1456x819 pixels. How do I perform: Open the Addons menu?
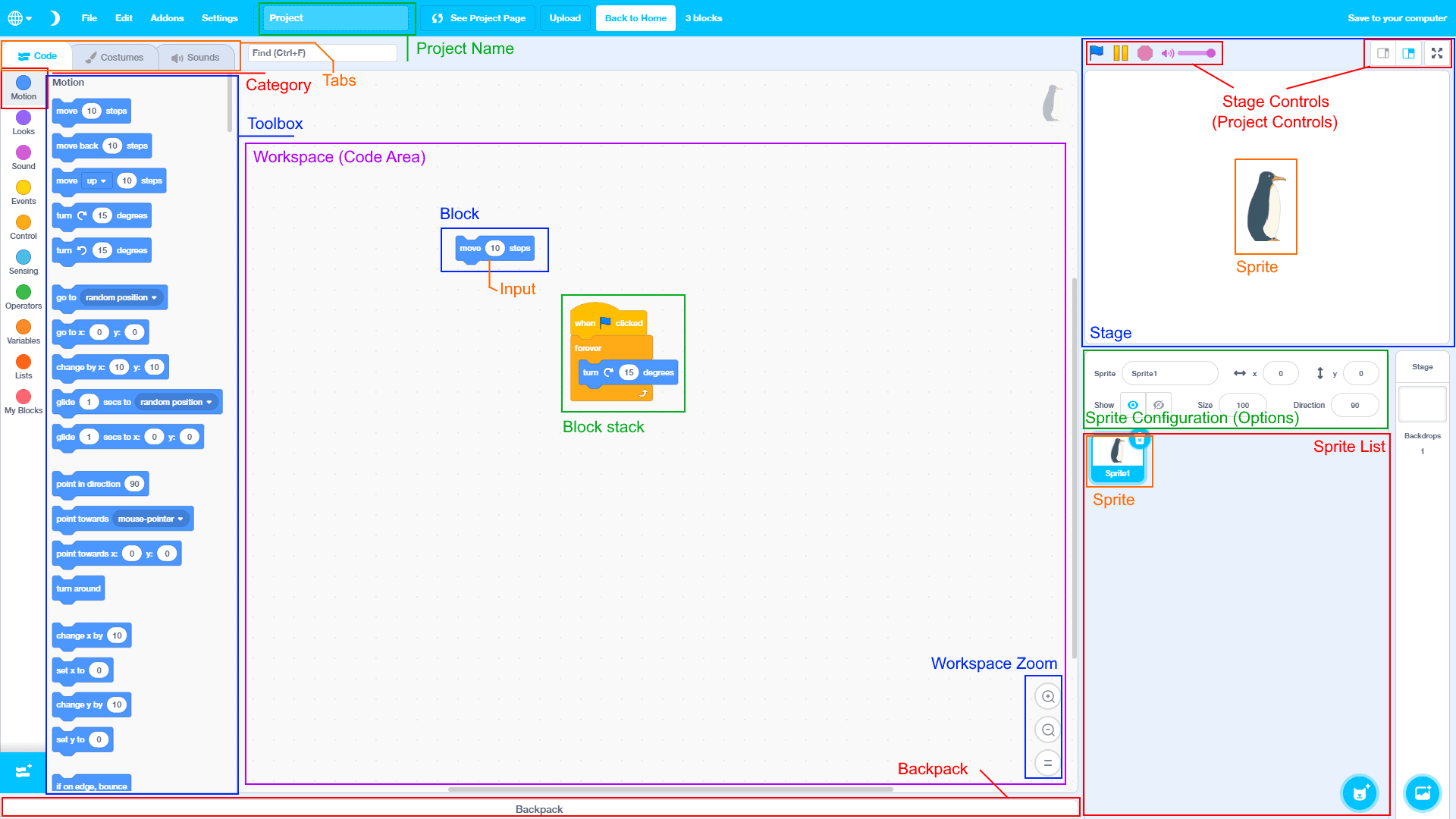(x=167, y=18)
